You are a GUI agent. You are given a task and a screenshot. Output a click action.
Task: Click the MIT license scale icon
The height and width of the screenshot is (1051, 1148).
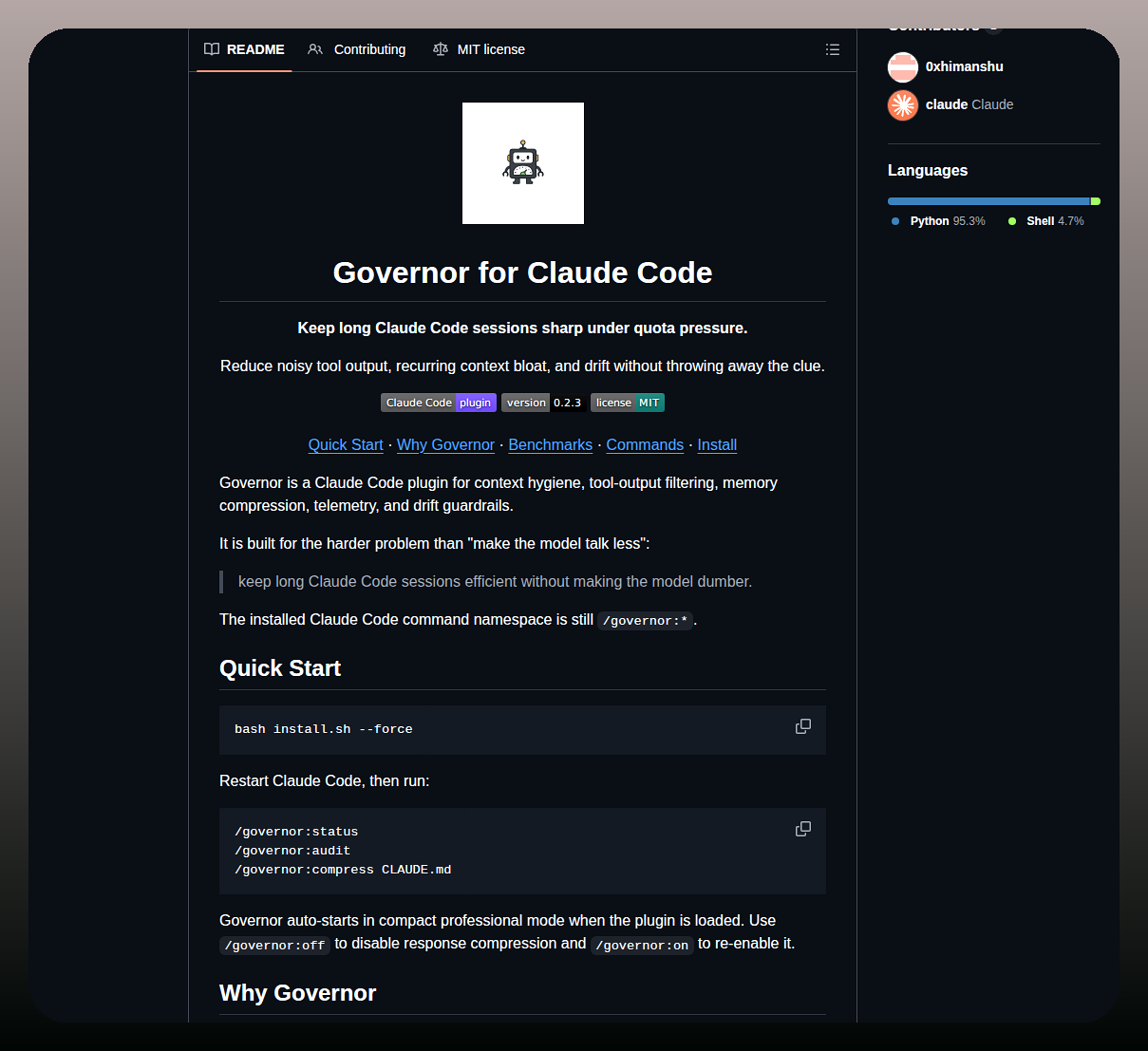[441, 49]
